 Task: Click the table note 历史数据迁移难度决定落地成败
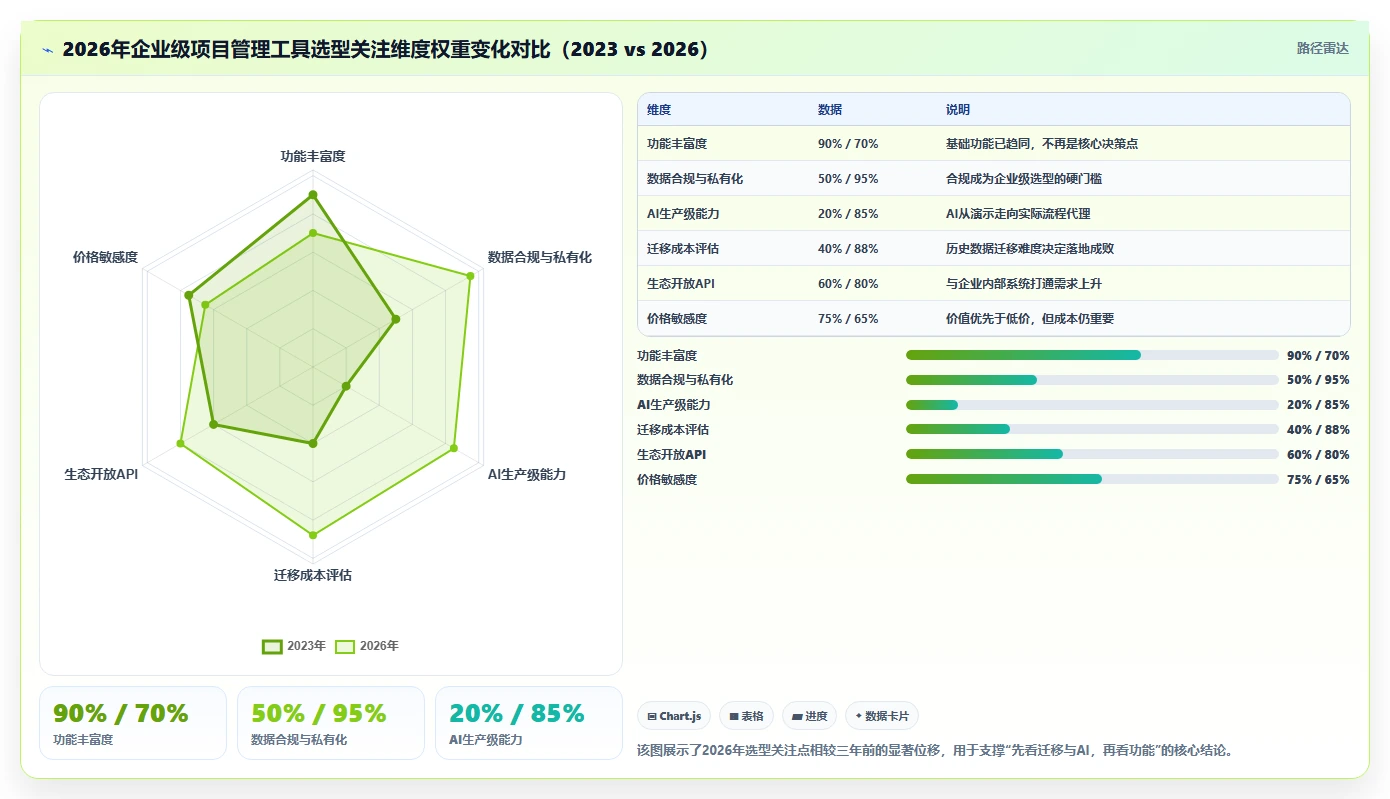[1030, 249]
